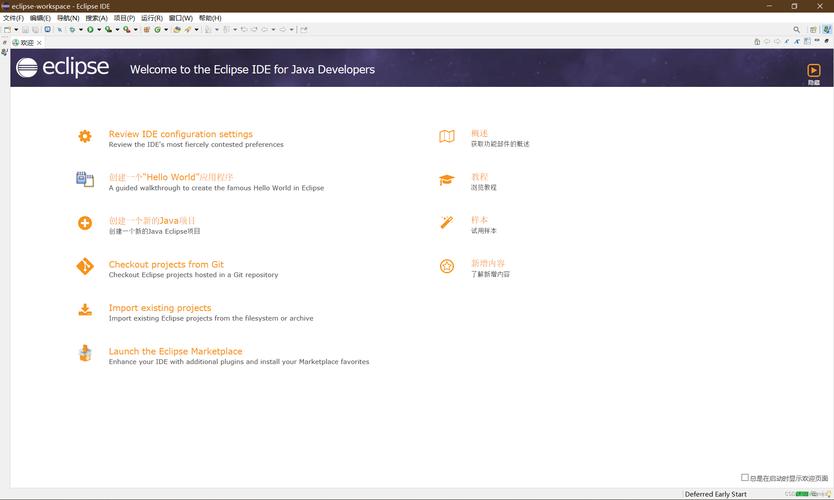Click the Save All toolbar icon

point(35,30)
